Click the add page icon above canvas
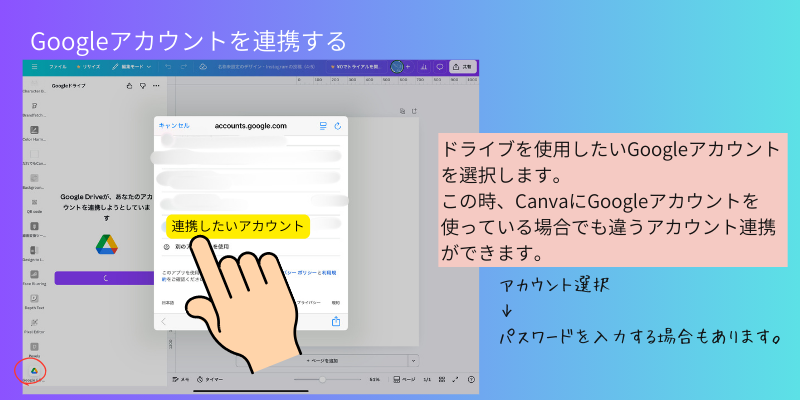This screenshot has width=800, height=400. coord(414,111)
